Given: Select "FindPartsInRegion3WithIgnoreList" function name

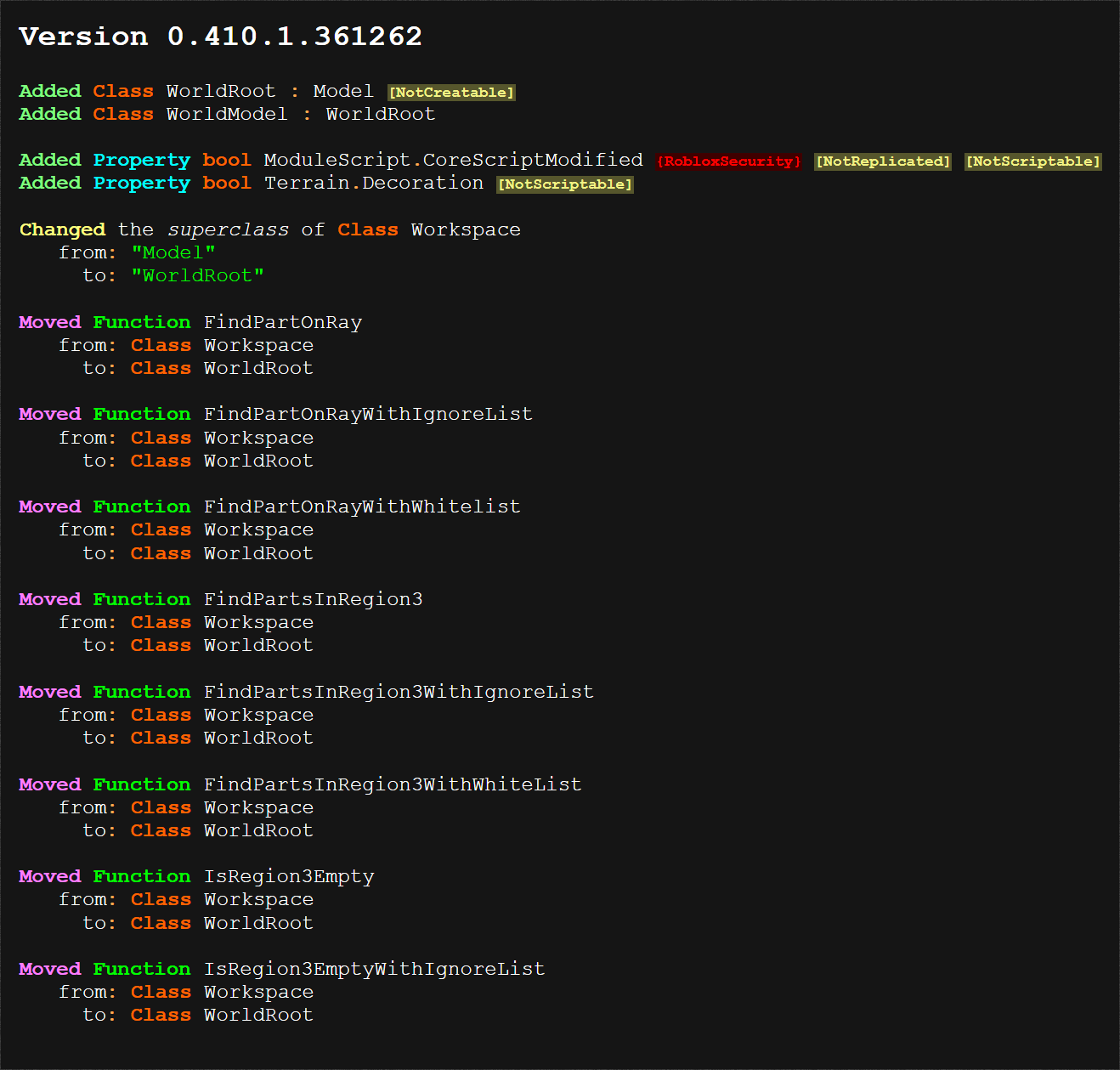Looking at the screenshot, I should 399,693.
